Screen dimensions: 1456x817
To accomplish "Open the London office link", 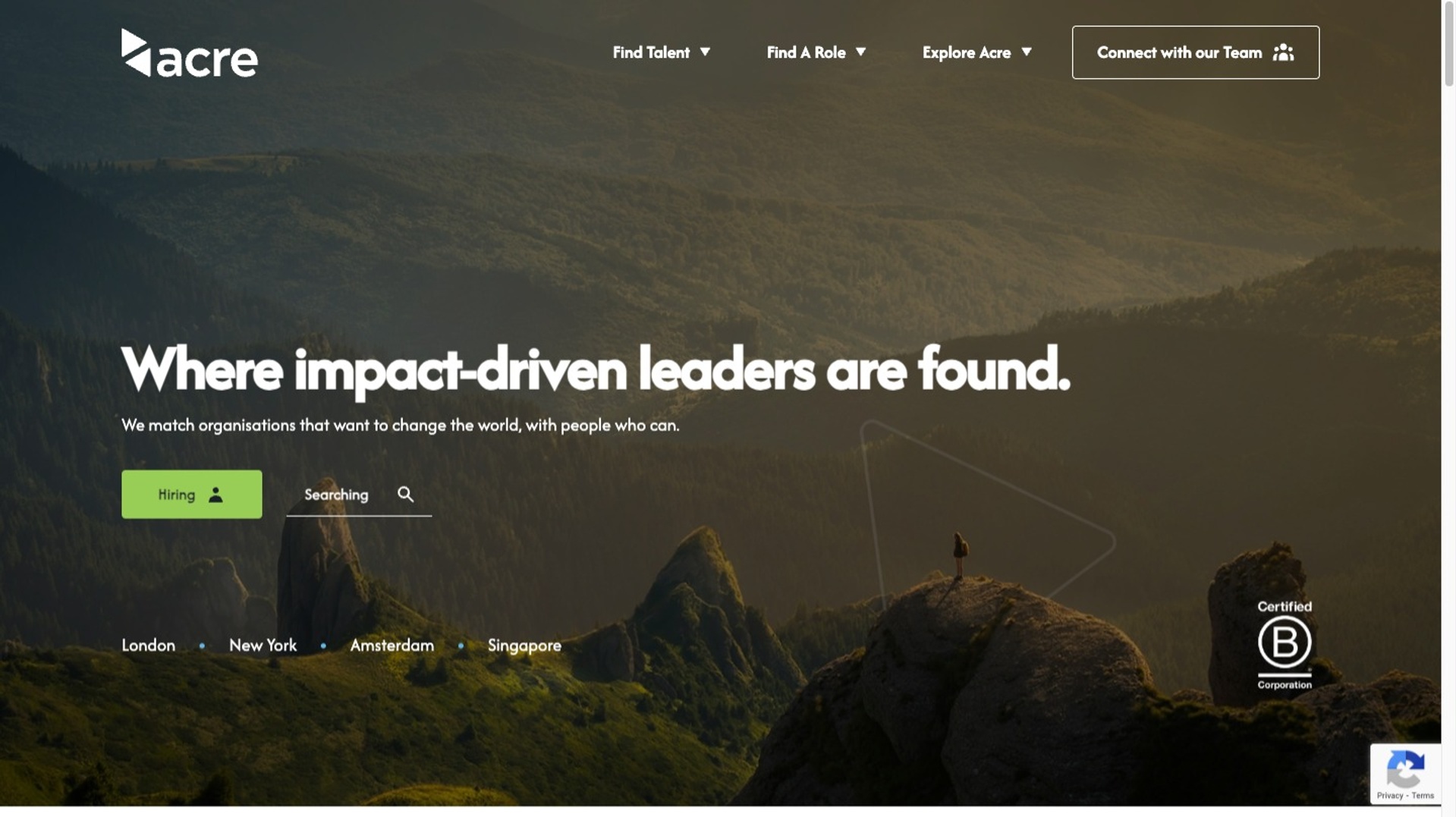I will pos(149,646).
